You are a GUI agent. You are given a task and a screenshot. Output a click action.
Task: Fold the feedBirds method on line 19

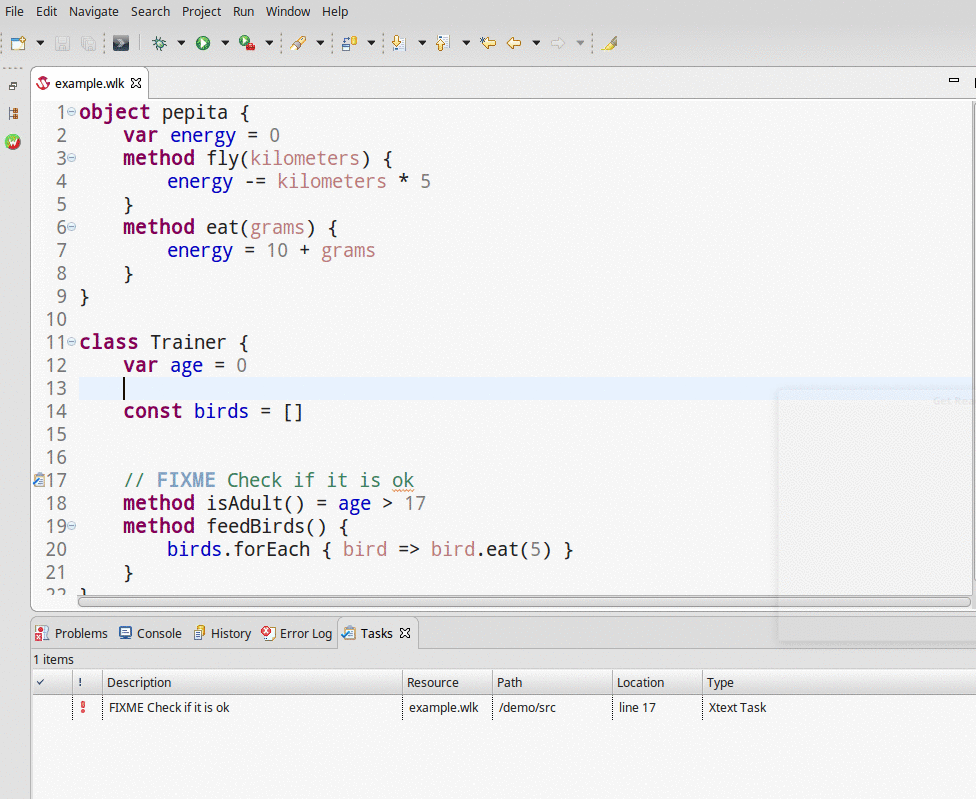click(x=71, y=526)
